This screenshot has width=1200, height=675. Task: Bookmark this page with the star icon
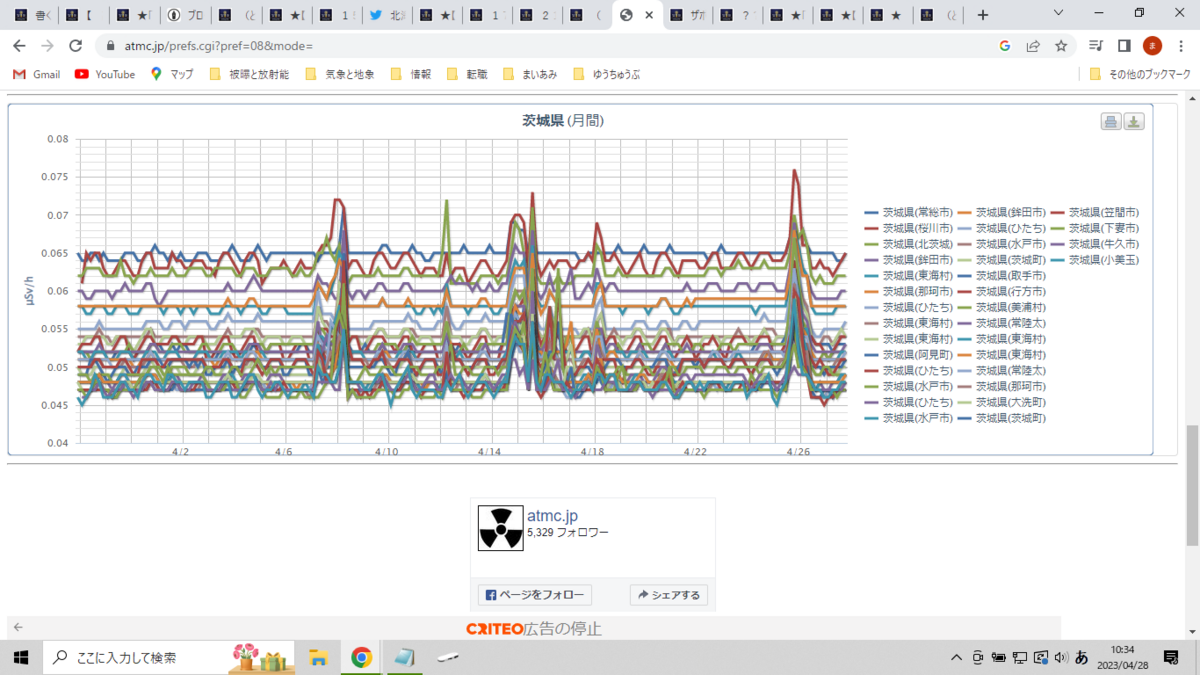pyautogui.click(x=1061, y=46)
